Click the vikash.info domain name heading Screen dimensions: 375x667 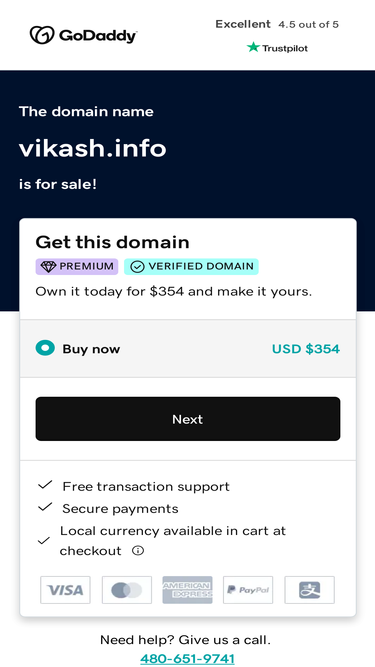(93, 149)
